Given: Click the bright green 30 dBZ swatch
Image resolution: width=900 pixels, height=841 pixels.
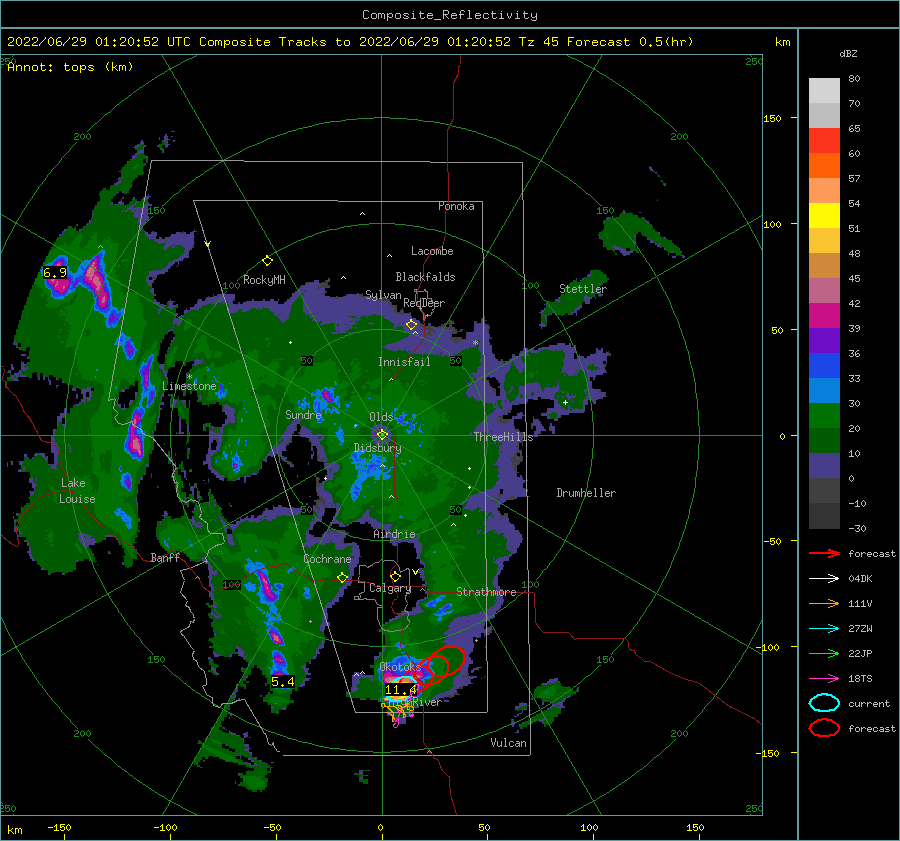Looking at the screenshot, I should pyautogui.click(x=824, y=416).
